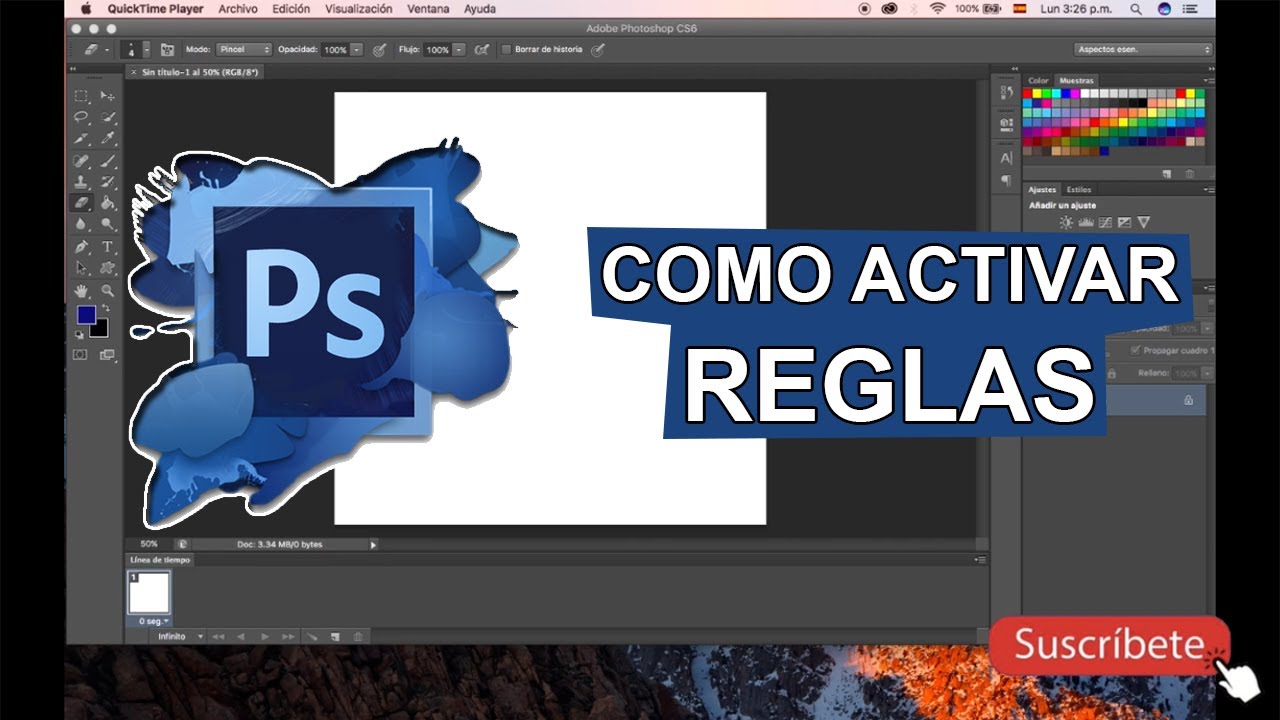The width and height of the screenshot is (1280, 720).
Task: Select the History Brush tool
Action: click(x=107, y=181)
